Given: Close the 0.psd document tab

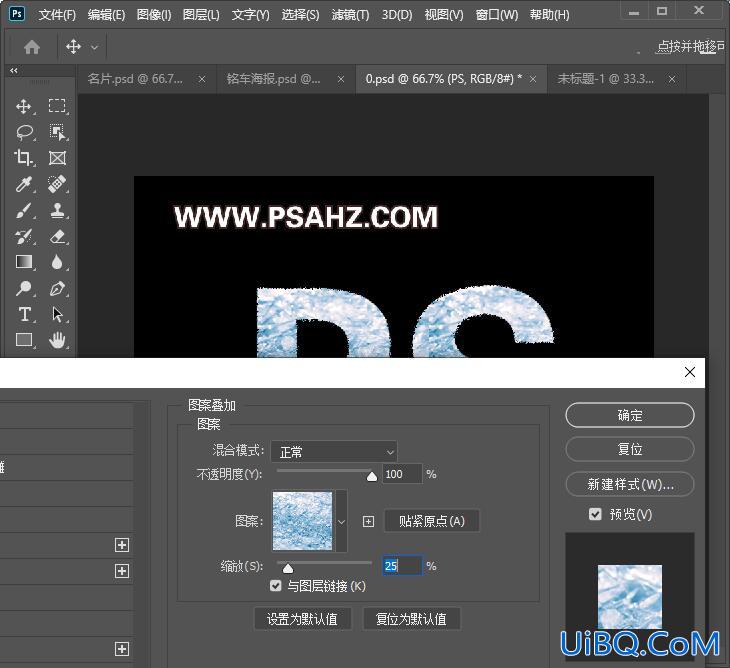Looking at the screenshot, I should click(533, 80).
